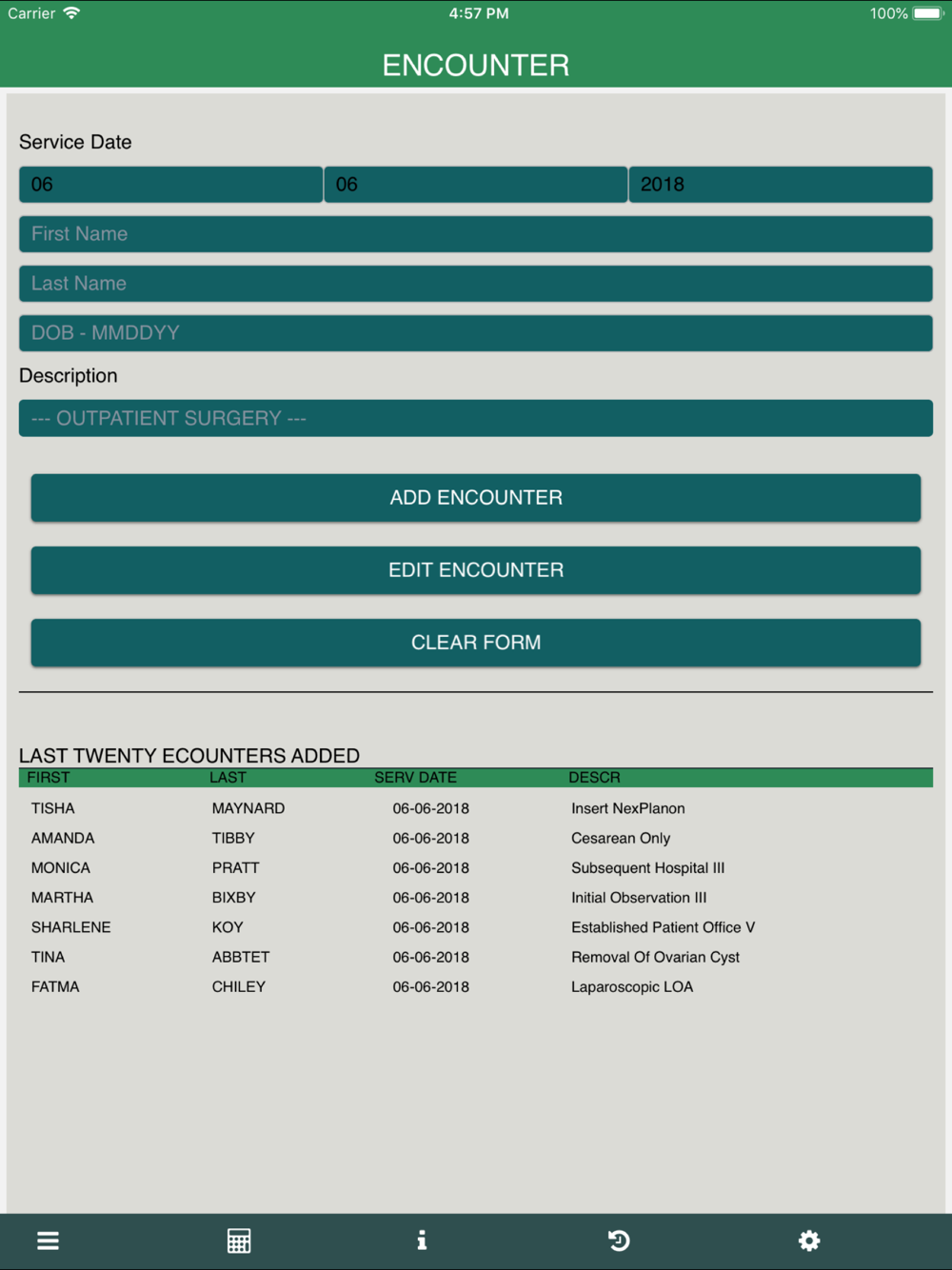Select the MONICA encounter row
952x1270 pixels.
tap(476, 868)
